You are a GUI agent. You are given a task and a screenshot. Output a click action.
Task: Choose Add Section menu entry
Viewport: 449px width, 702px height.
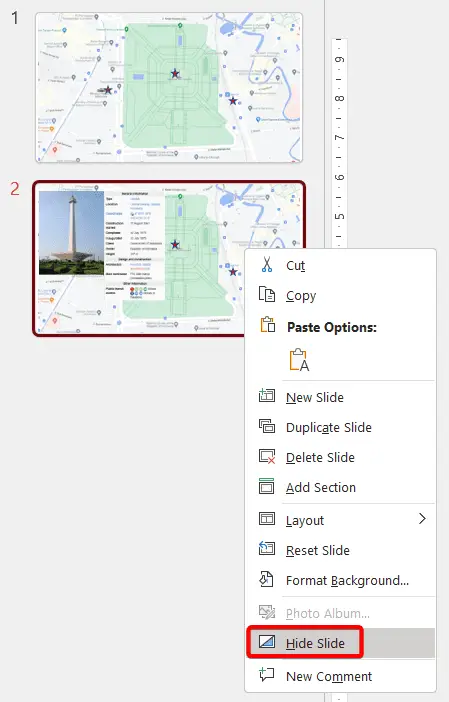[340, 487]
